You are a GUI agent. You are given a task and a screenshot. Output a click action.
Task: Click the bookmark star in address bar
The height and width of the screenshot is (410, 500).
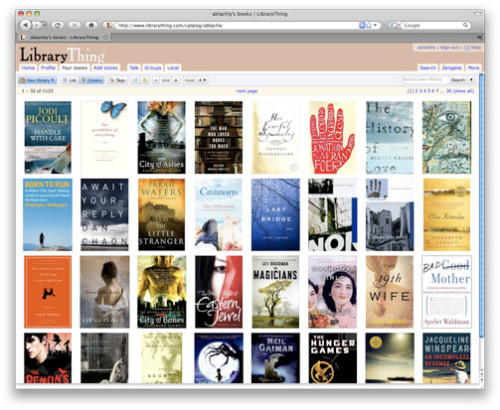[x=369, y=25]
